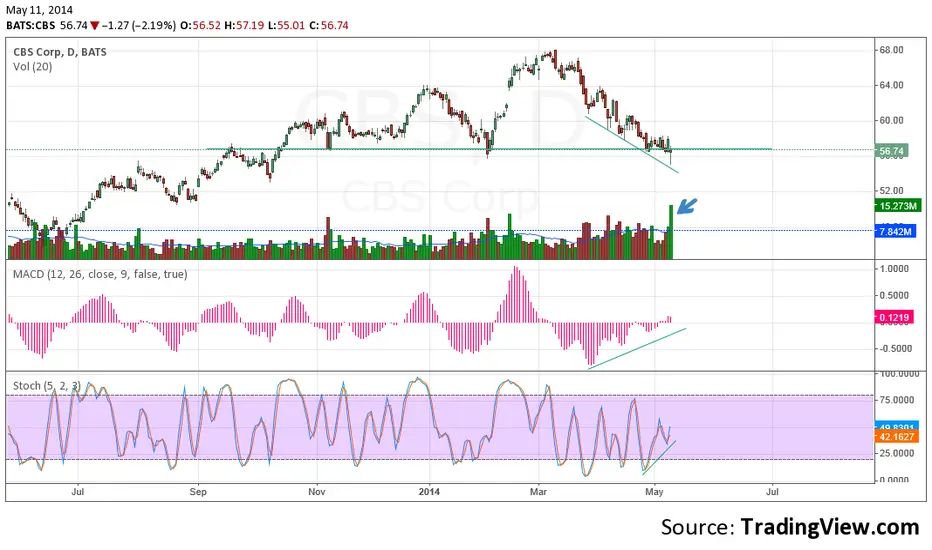
Task: Click the 75.0000 stochastic axis label
Action: (896, 400)
